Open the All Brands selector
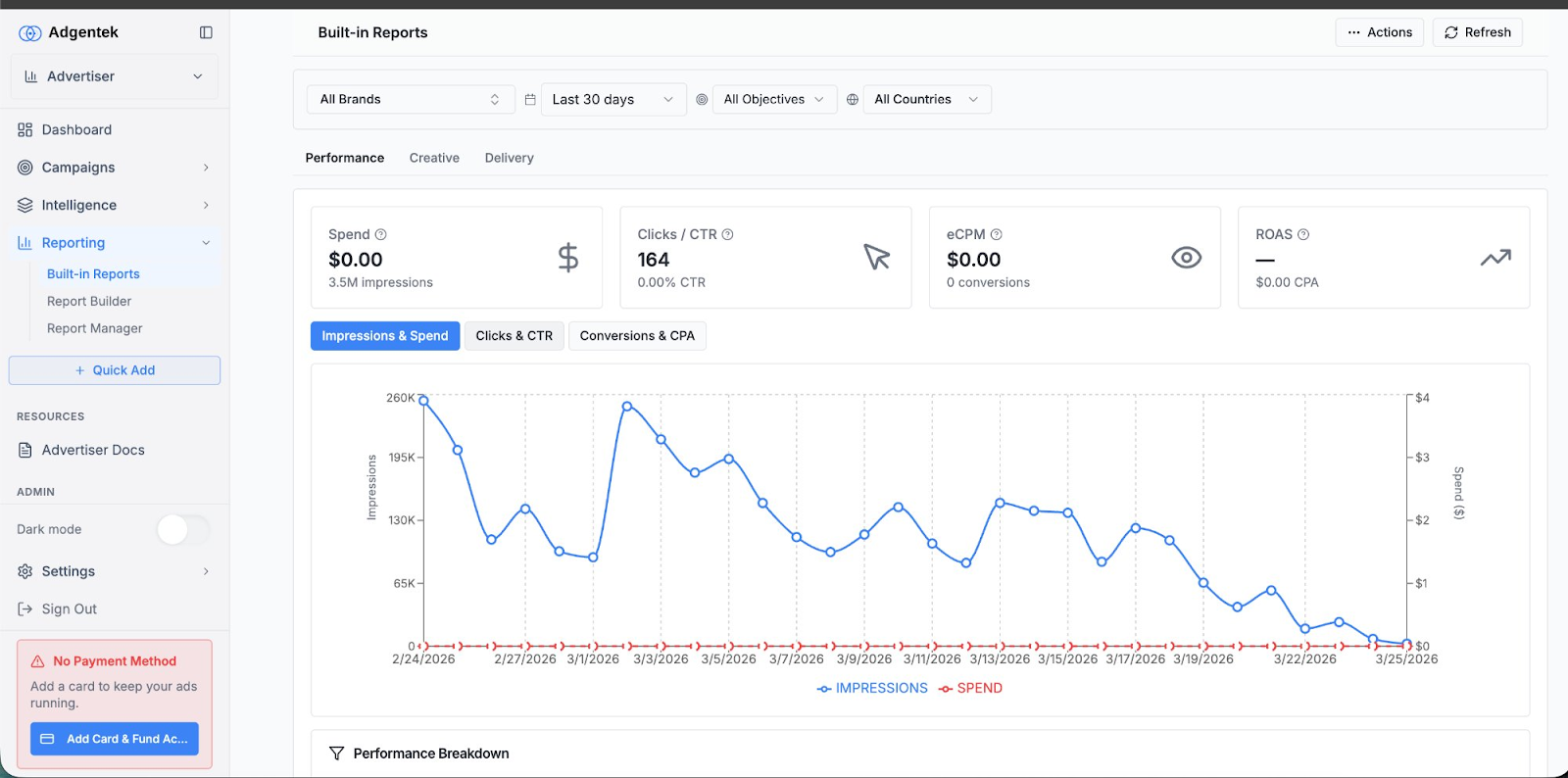Screen dimensions: 1568x778 (x=410, y=99)
